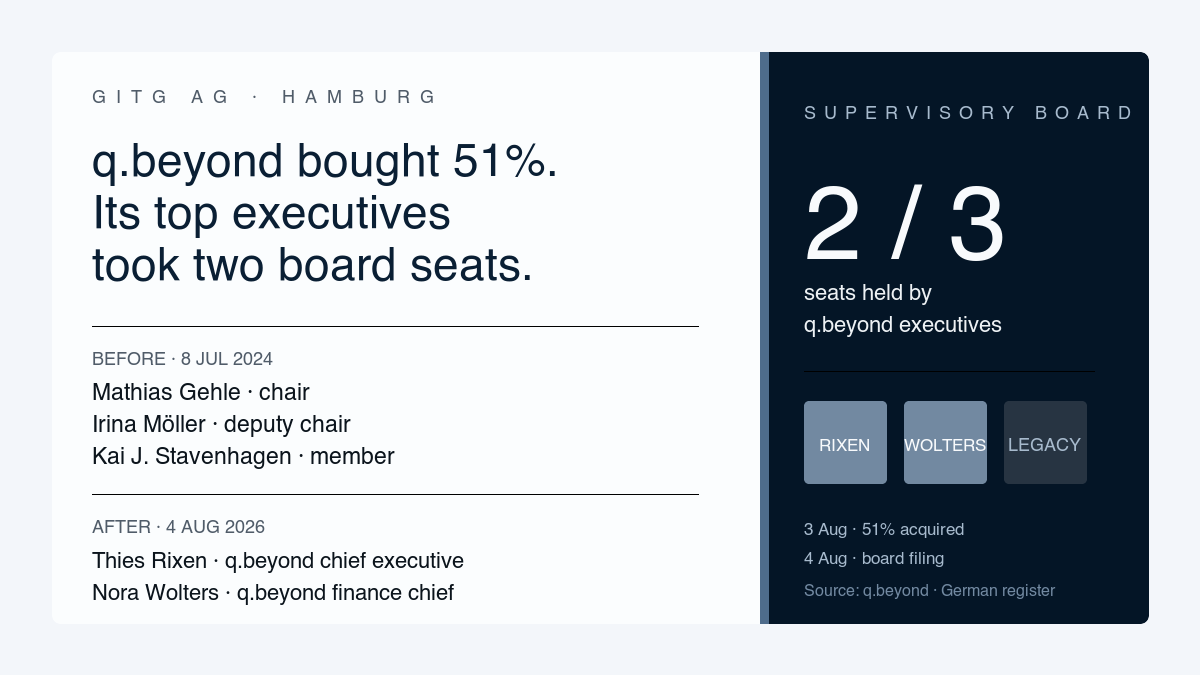Viewport: 1200px width, 675px height.
Task: Select the AFTER · 4 AUG 2026 label
Action: point(178,527)
